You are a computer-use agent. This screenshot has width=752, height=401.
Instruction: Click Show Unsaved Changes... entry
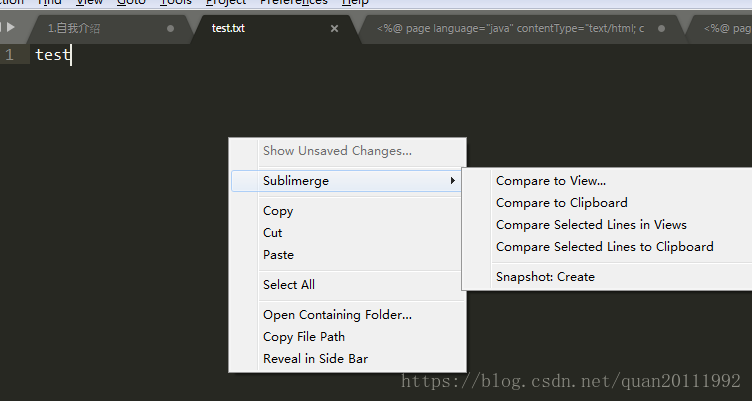pyautogui.click(x=337, y=151)
